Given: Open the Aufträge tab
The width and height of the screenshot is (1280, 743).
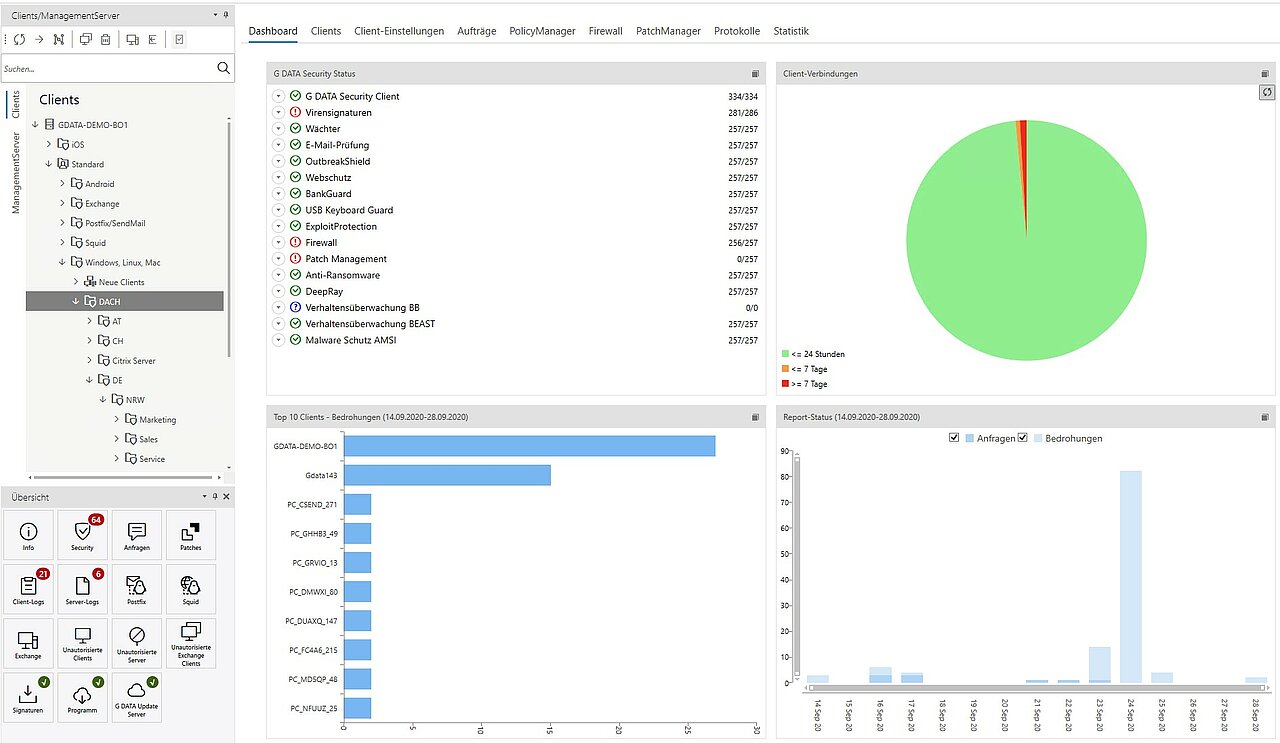Looking at the screenshot, I should [477, 31].
